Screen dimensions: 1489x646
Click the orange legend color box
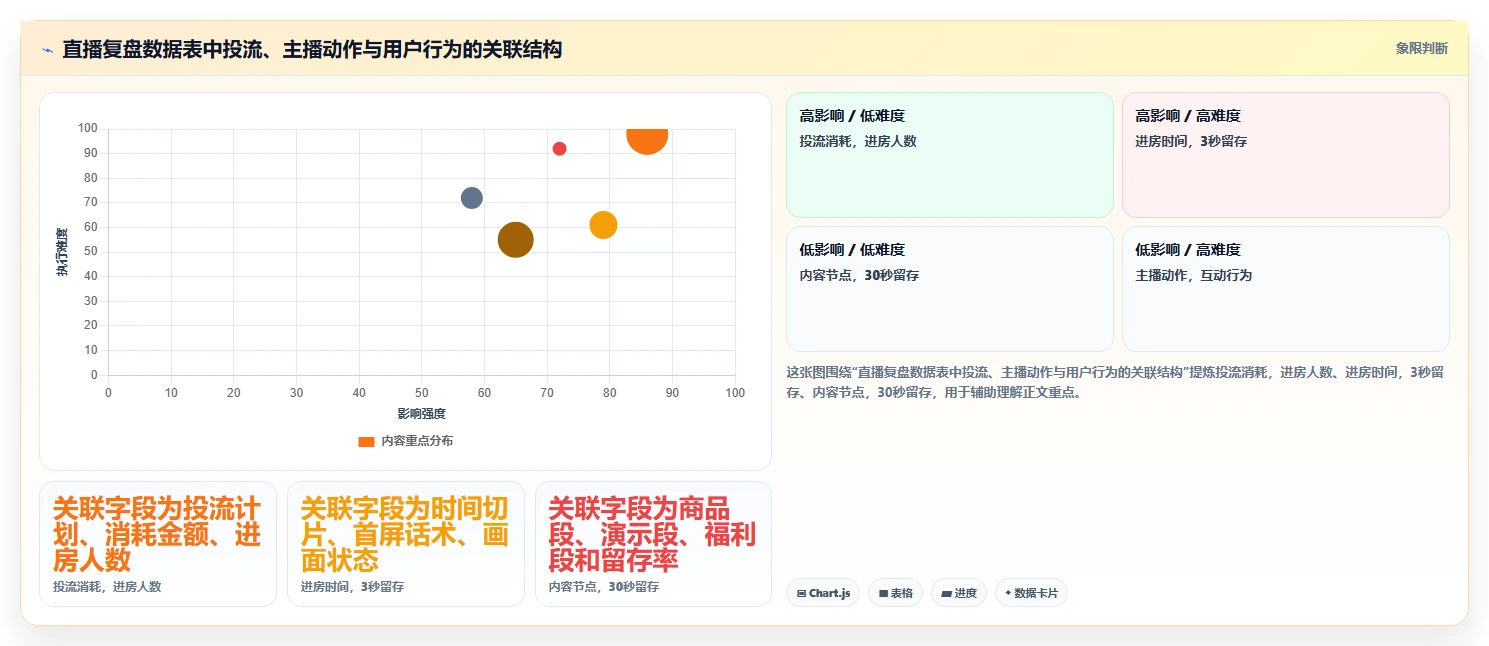pyautogui.click(x=366, y=441)
